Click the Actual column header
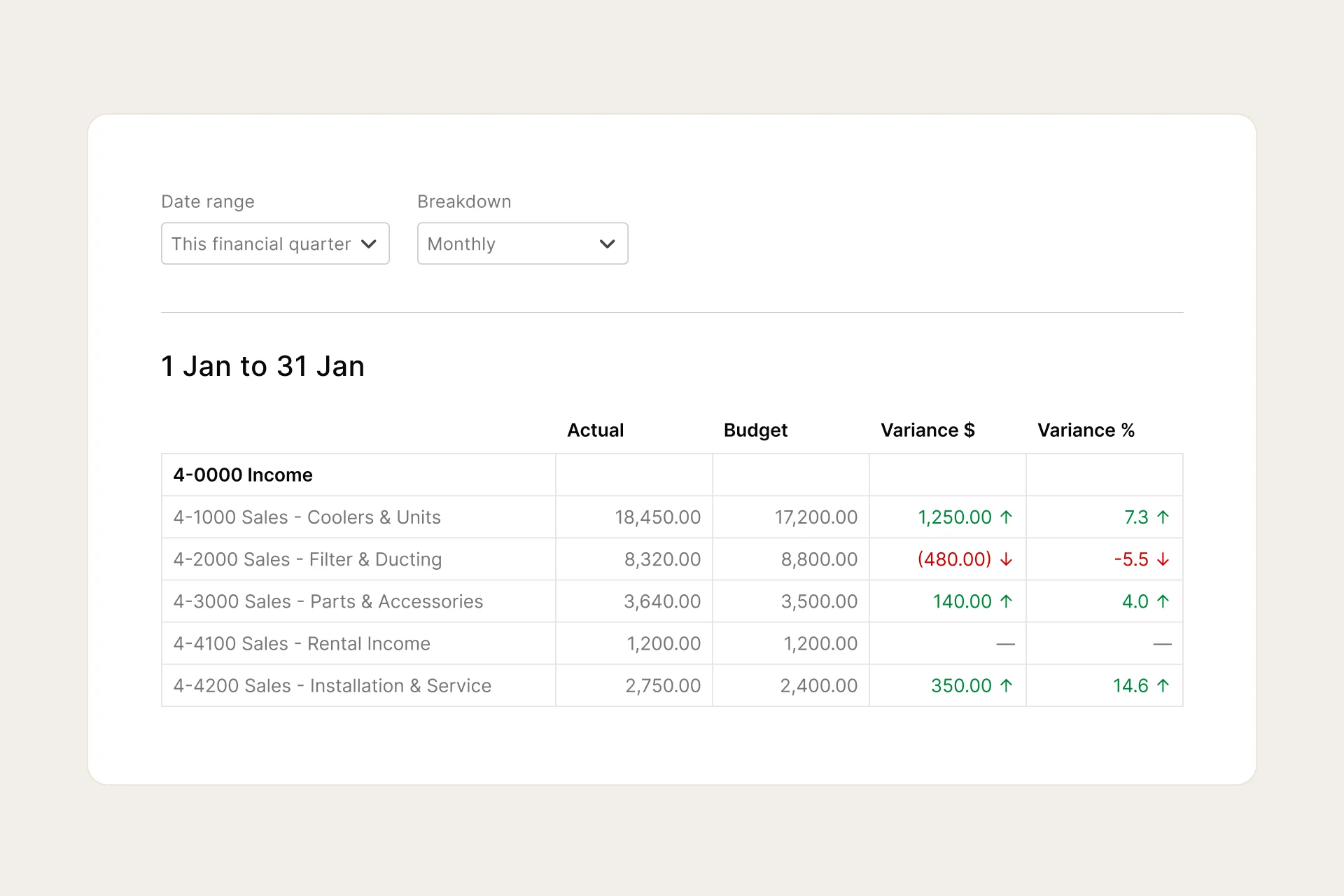This screenshot has width=1344, height=896. pyautogui.click(x=595, y=430)
